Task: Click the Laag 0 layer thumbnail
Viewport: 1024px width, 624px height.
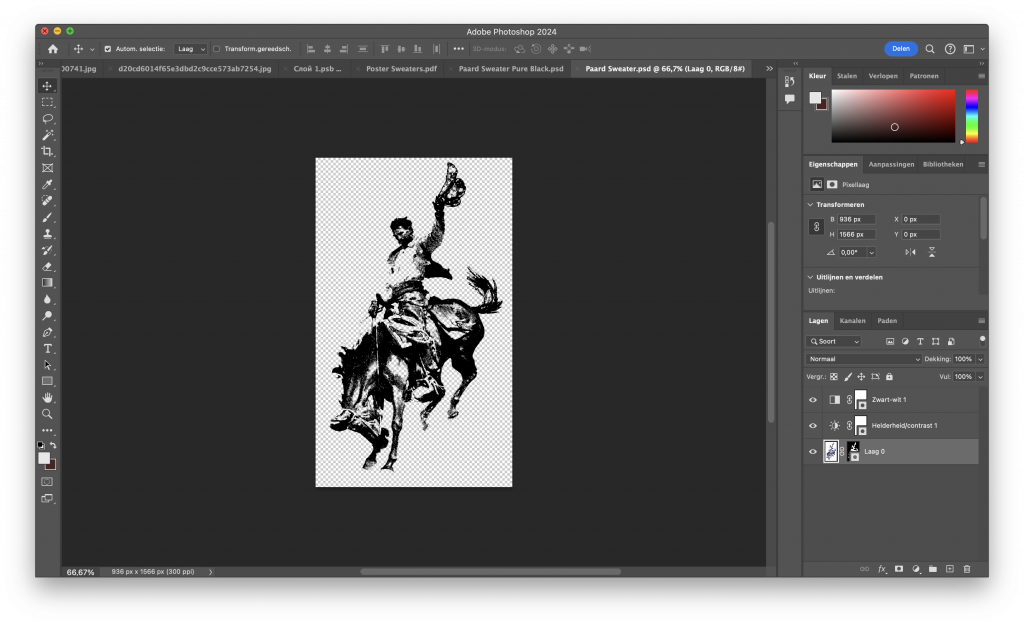Action: [x=831, y=452]
